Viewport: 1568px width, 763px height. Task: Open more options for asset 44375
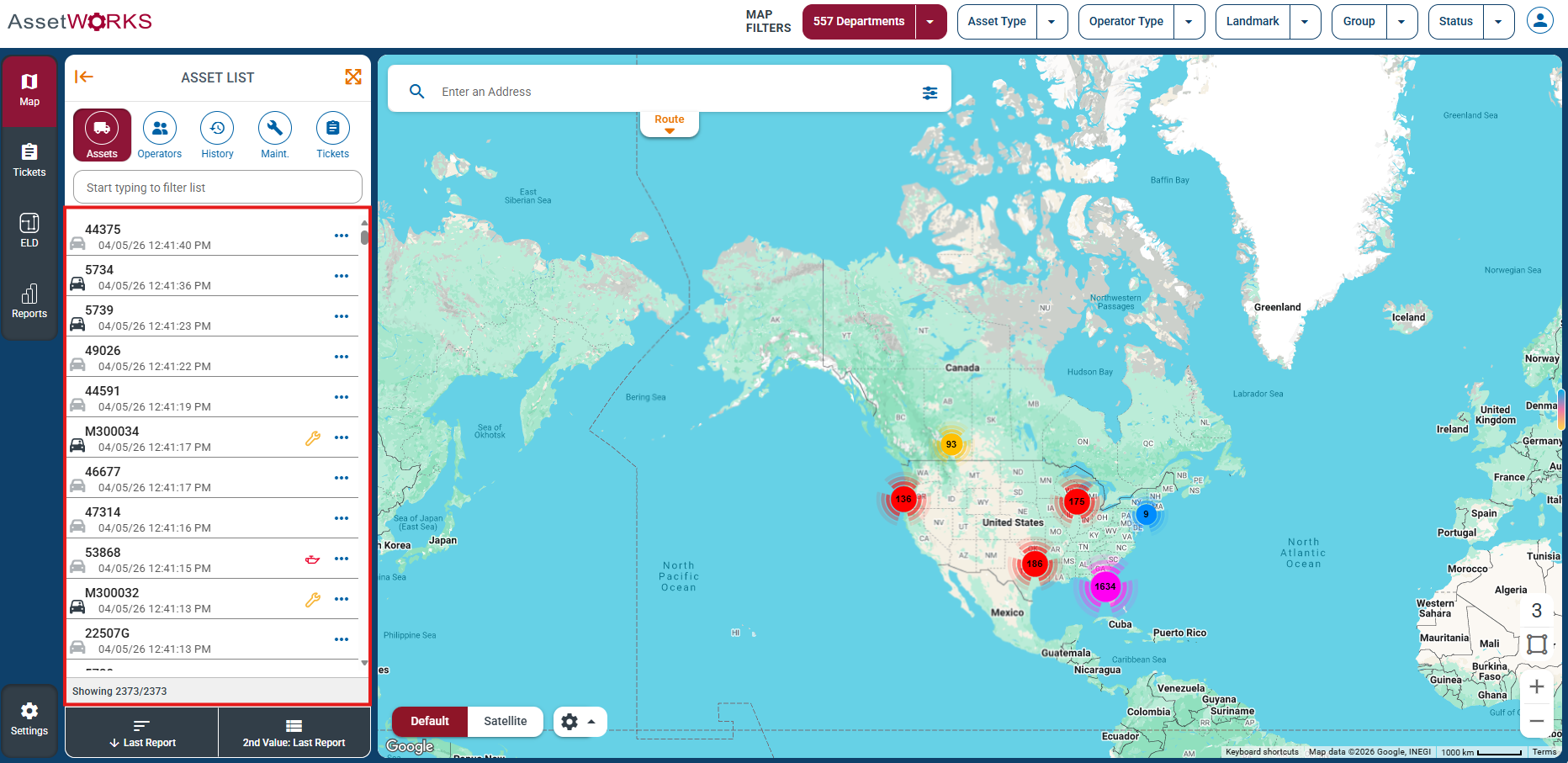point(342,236)
